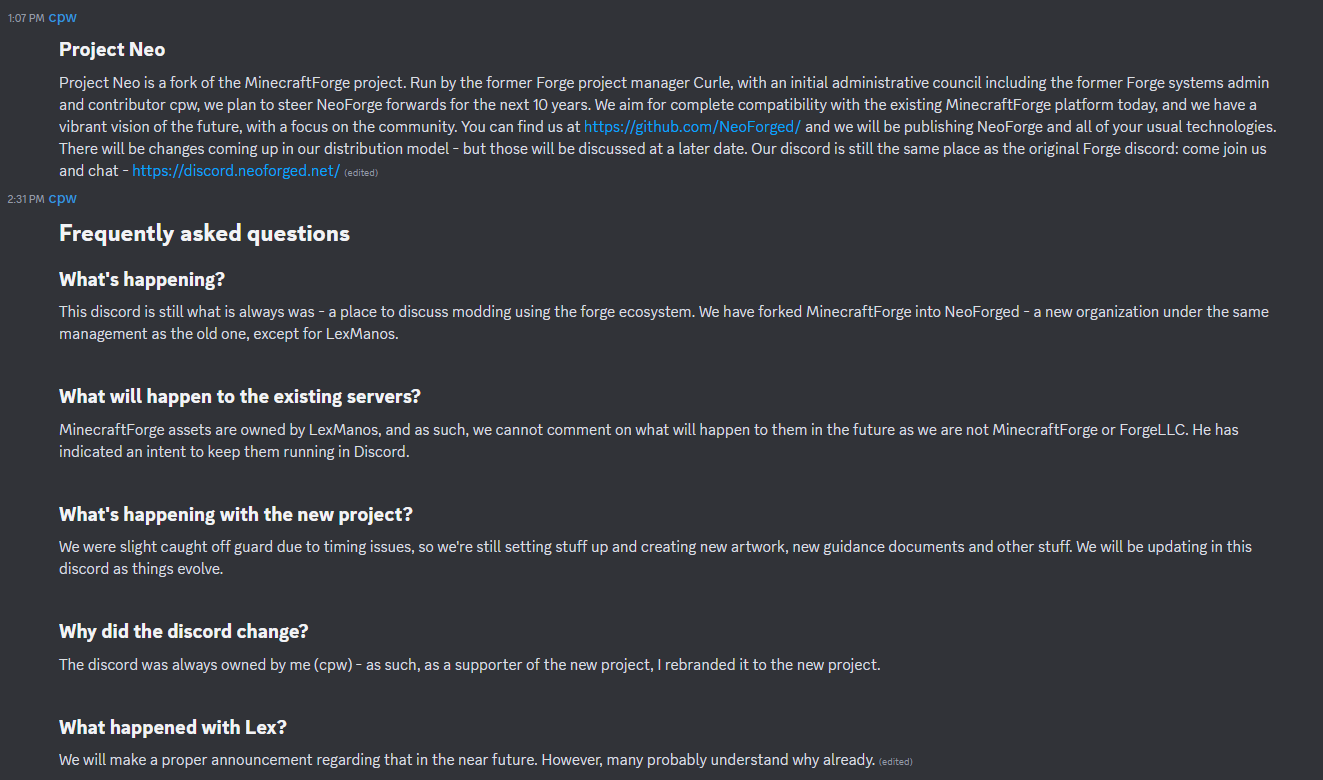Click the Project Neo heading
The height and width of the screenshot is (780, 1323).
112,50
